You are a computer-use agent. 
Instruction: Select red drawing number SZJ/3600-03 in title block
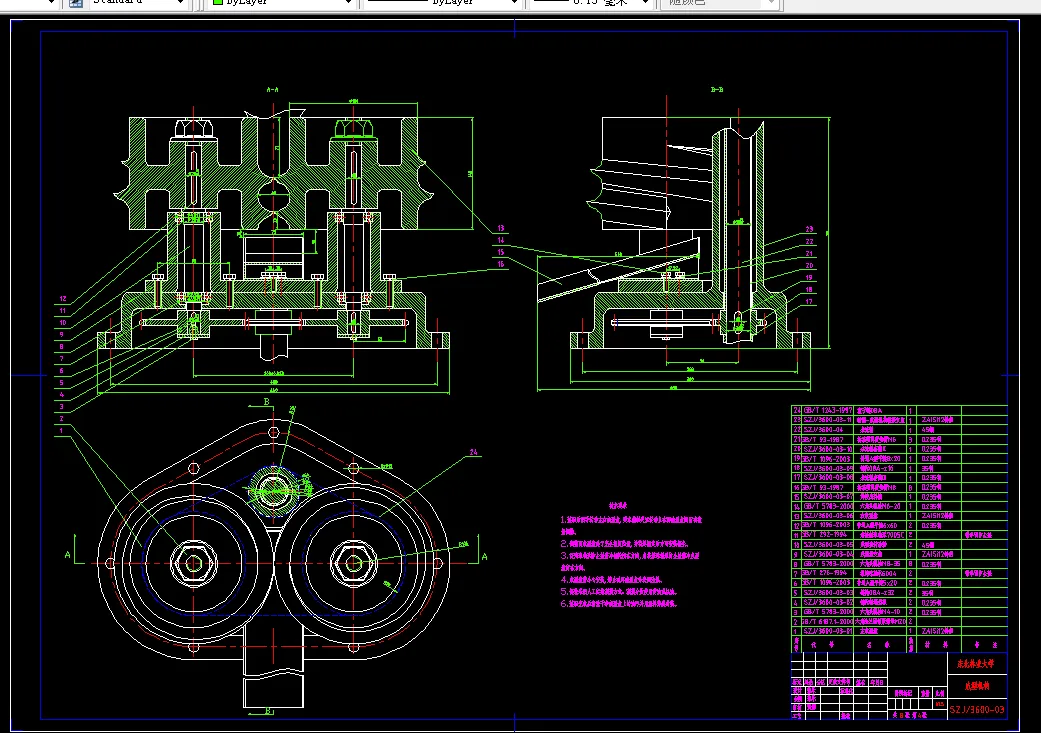click(977, 710)
